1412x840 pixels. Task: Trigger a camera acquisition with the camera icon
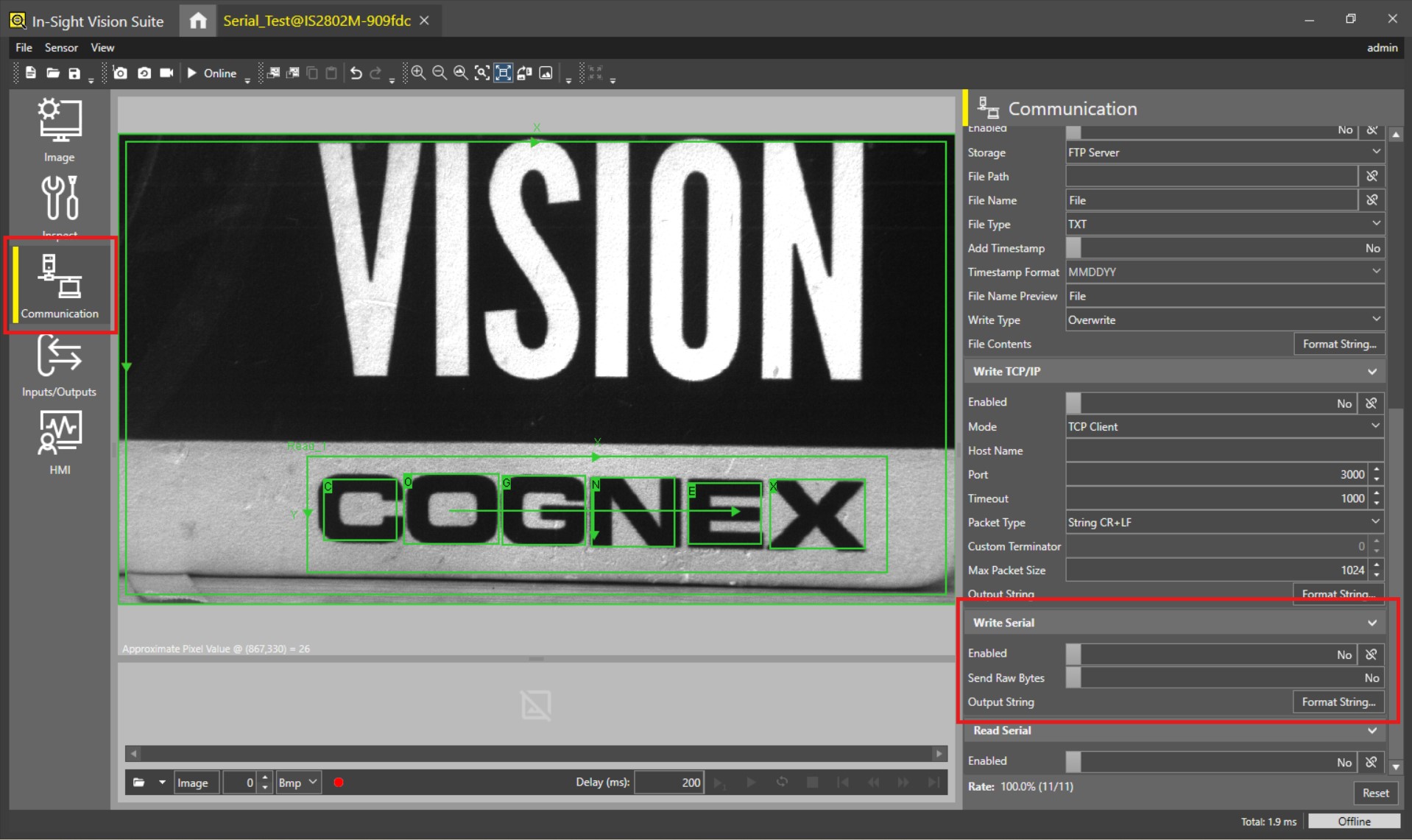(120, 73)
